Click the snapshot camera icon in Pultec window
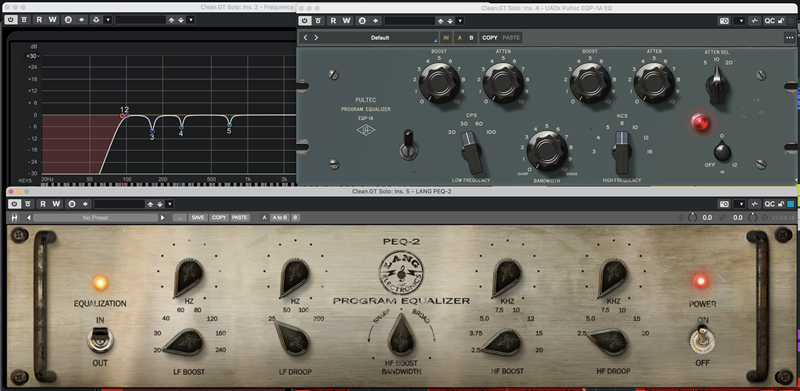Screen dimensions: 800x391 coord(724,21)
